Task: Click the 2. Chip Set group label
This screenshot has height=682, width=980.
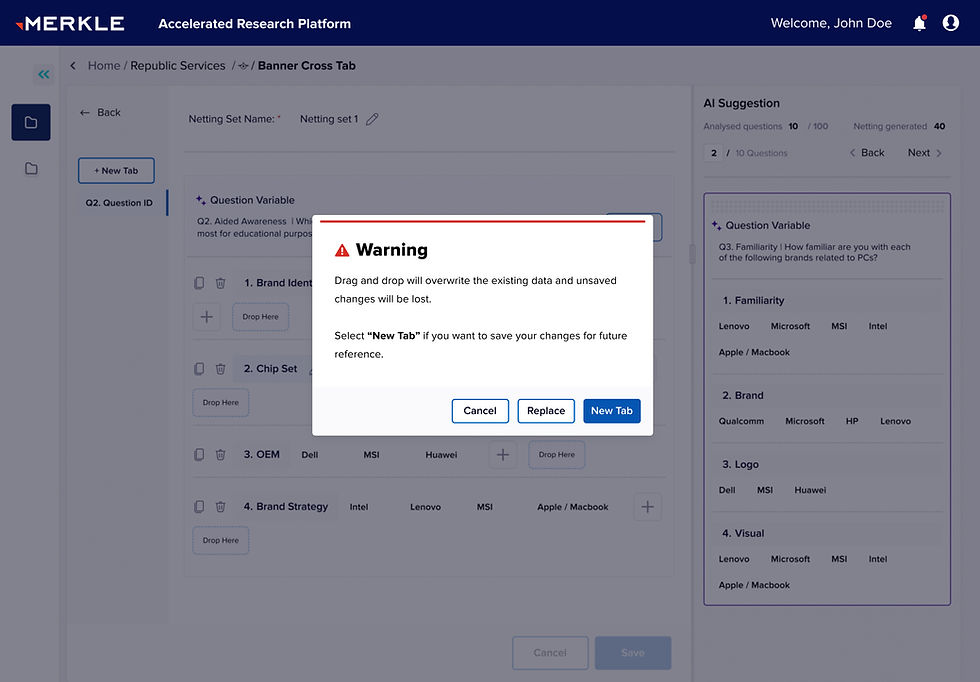Action: pos(271,369)
